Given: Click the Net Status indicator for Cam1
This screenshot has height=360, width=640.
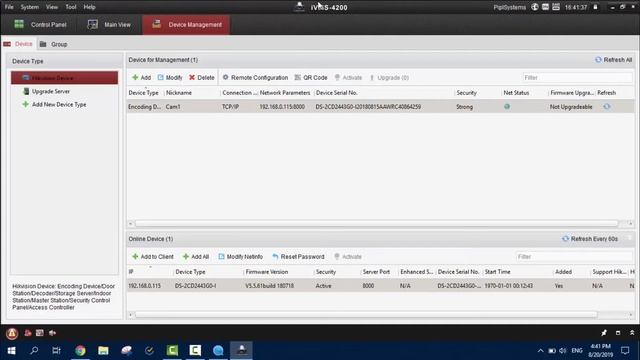Looking at the screenshot, I should pyautogui.click(x=507, y=107).
